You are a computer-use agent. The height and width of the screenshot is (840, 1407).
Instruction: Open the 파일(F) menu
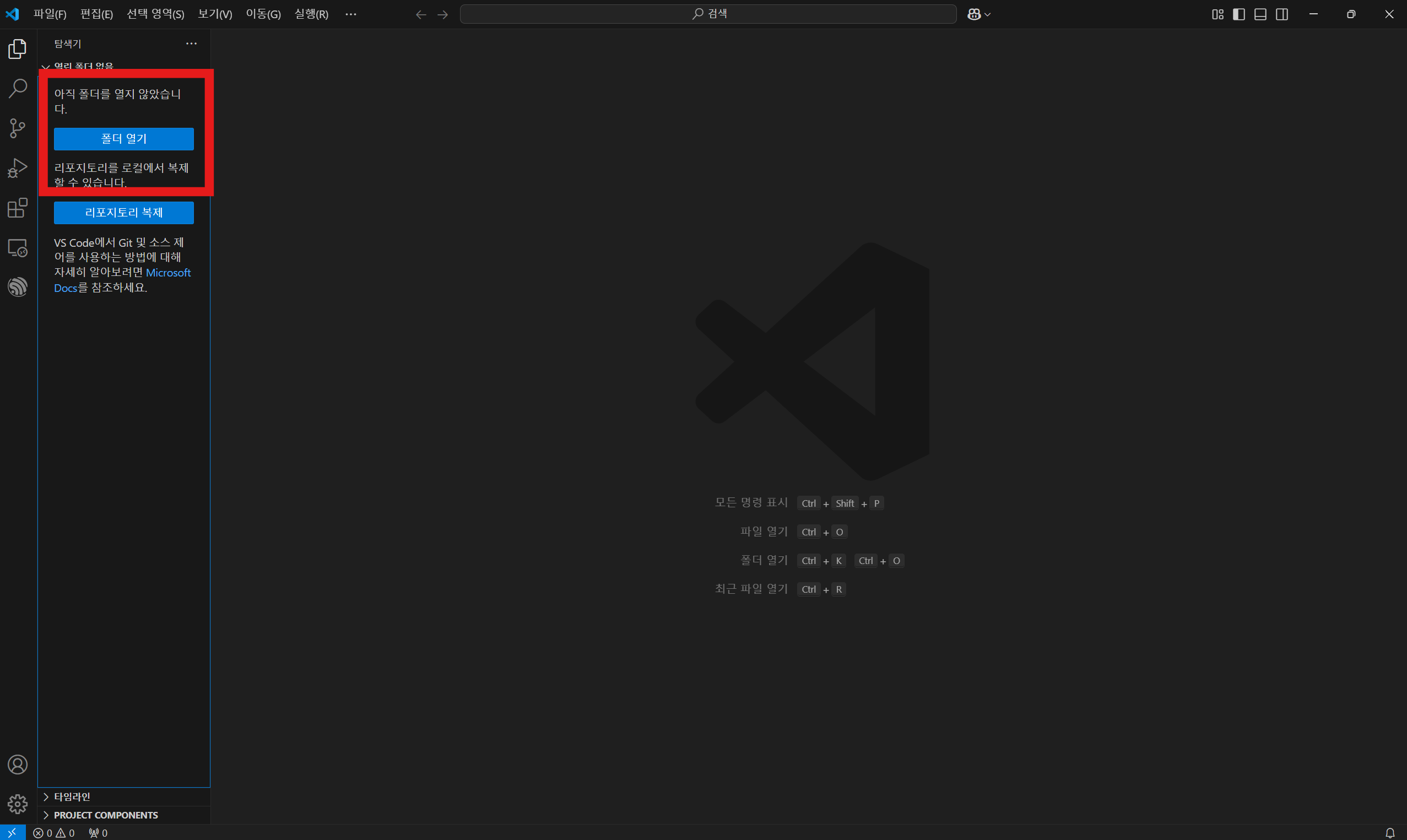pyautogui.click(x=50, y=14)
